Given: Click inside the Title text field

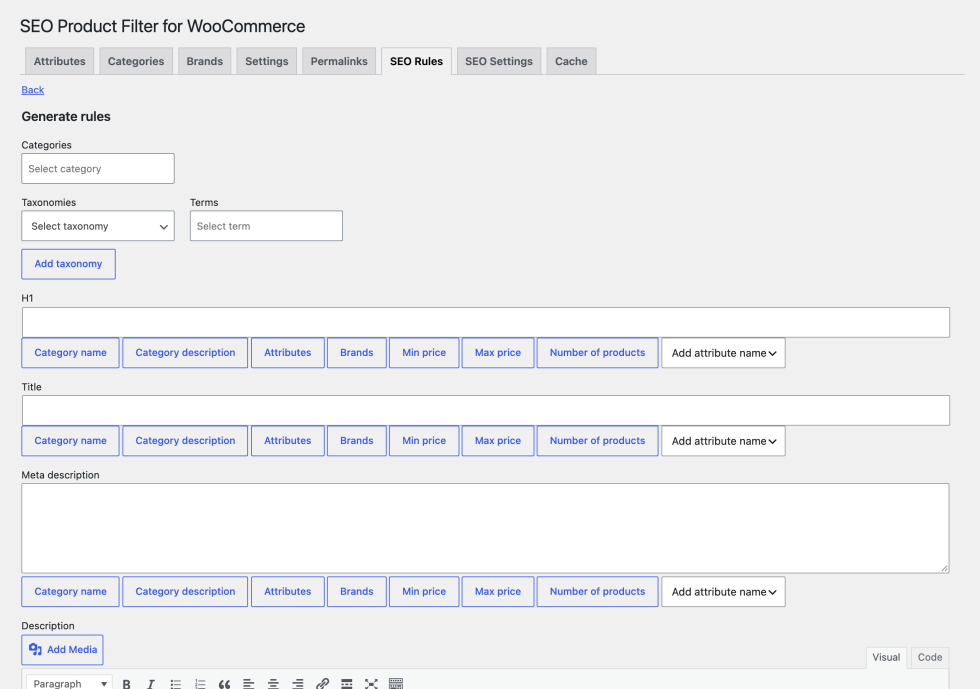Looking at the screenshot, I should 486,411.
